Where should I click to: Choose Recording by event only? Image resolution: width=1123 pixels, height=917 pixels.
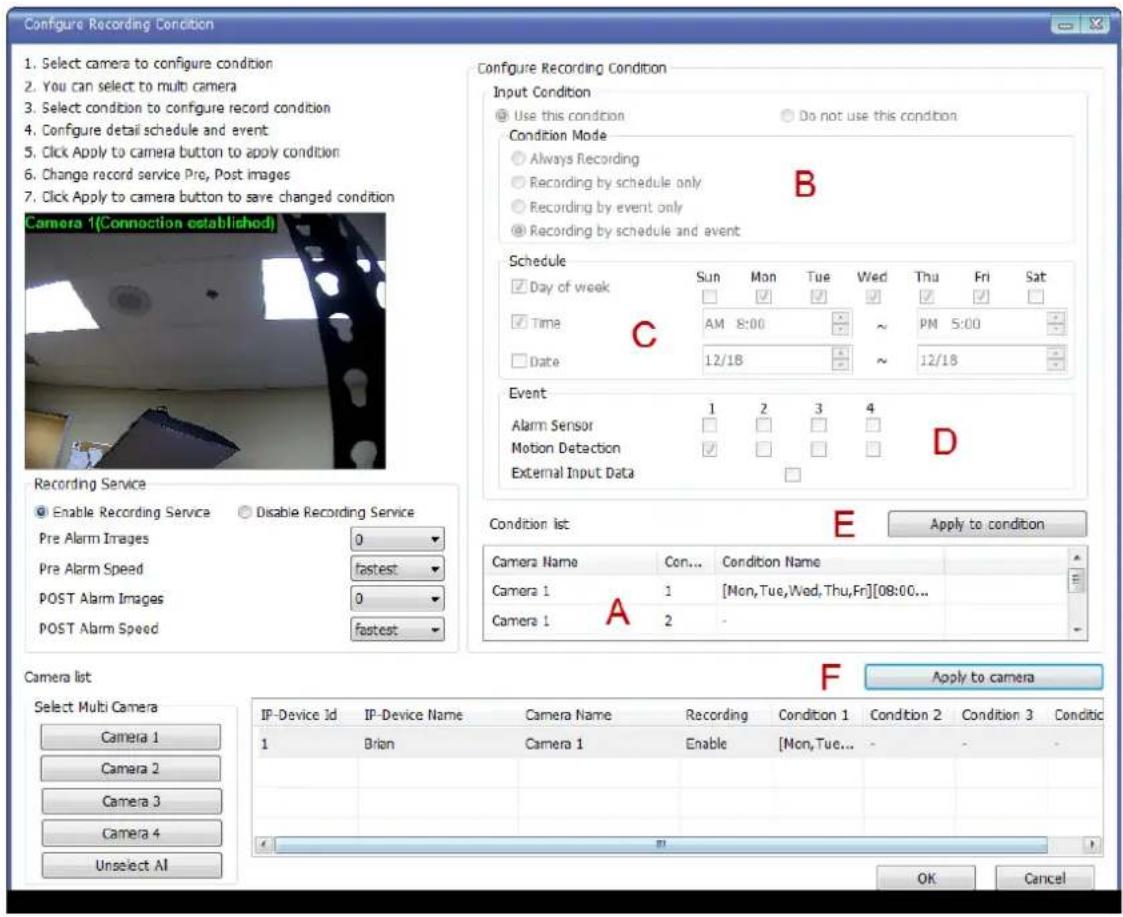pyautogui.click(x=517, y=207)
